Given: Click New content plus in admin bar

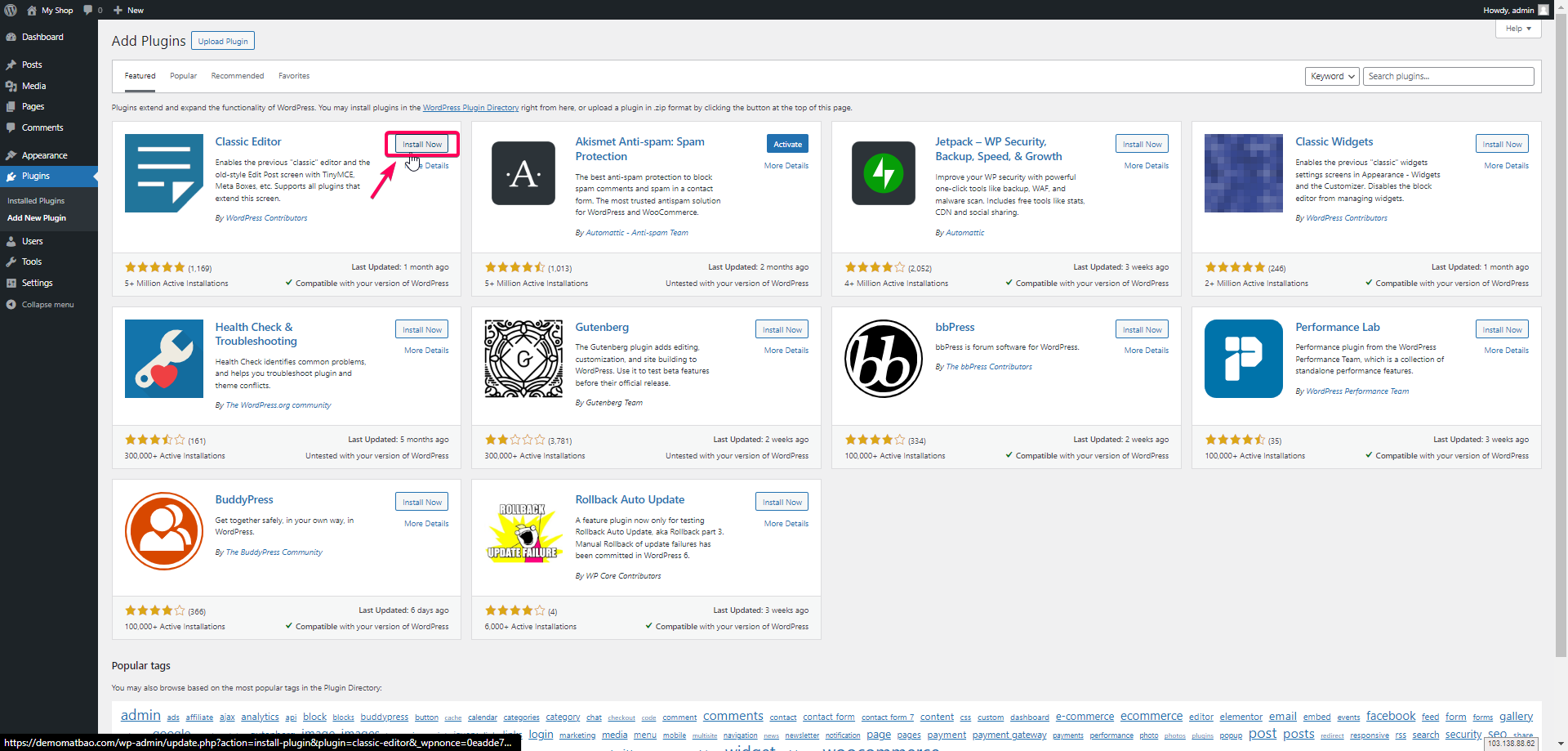Looking at the screenshot, I should point(128,10).
